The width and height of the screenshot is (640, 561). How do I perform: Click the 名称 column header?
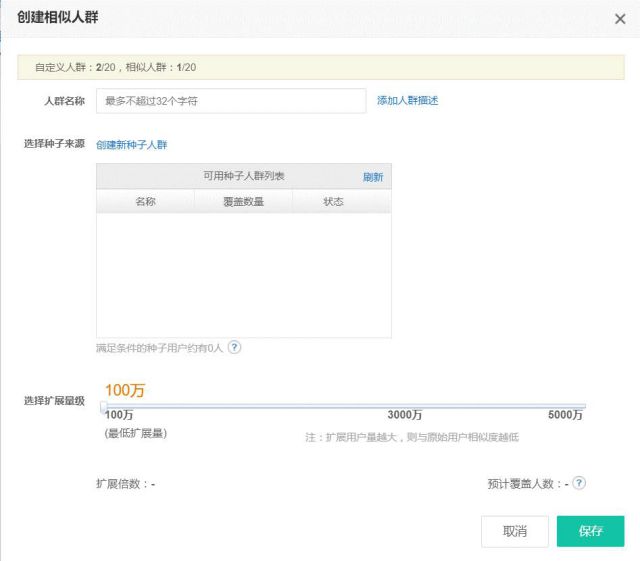tap(145, 201)
